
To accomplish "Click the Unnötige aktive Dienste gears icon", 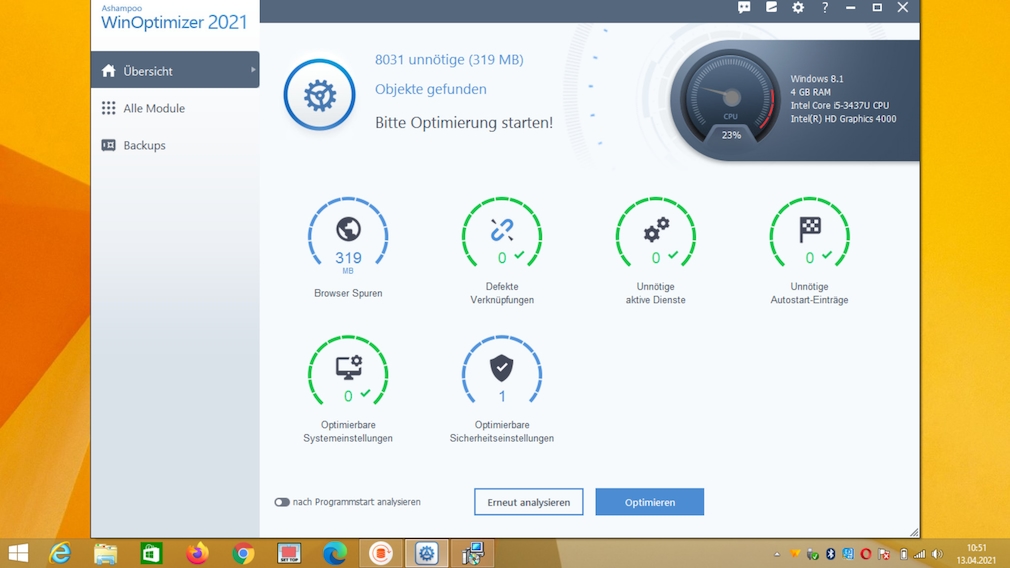I will point(656,230).
